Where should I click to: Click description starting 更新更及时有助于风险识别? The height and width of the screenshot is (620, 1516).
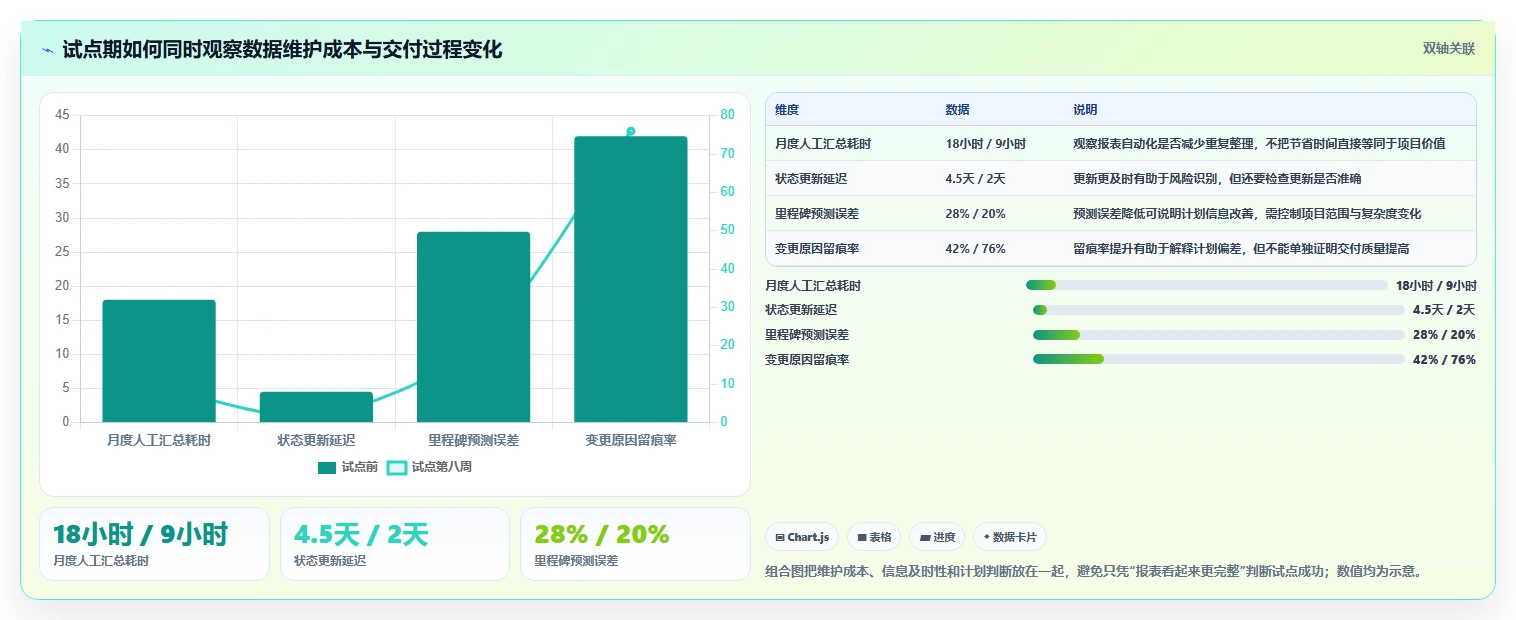click(1217, 179)
